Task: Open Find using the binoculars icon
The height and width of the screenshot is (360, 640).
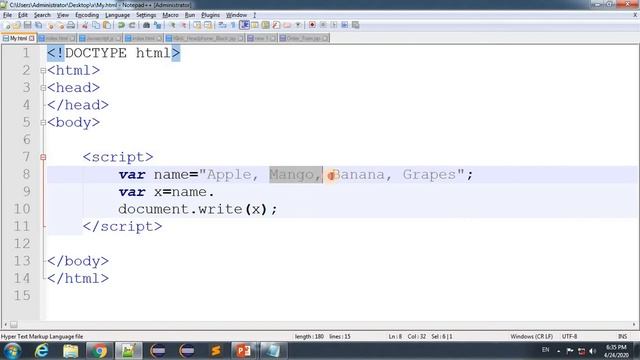Action: (147, 25)
